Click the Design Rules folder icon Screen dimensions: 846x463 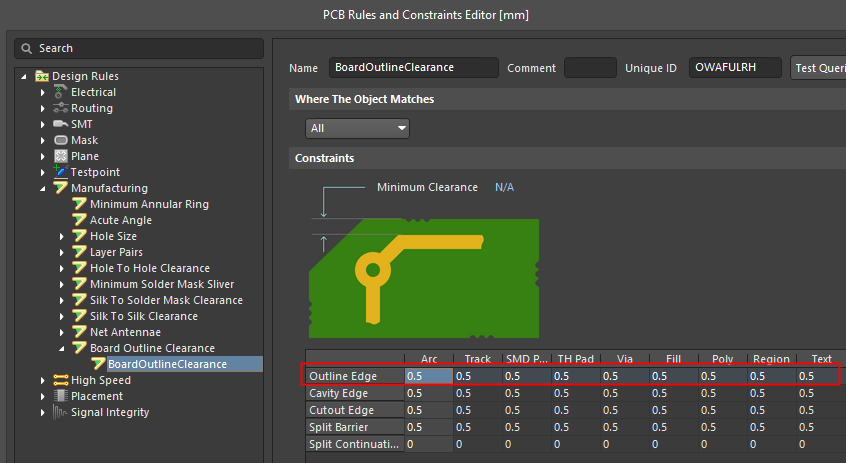(x=42, y=76)
